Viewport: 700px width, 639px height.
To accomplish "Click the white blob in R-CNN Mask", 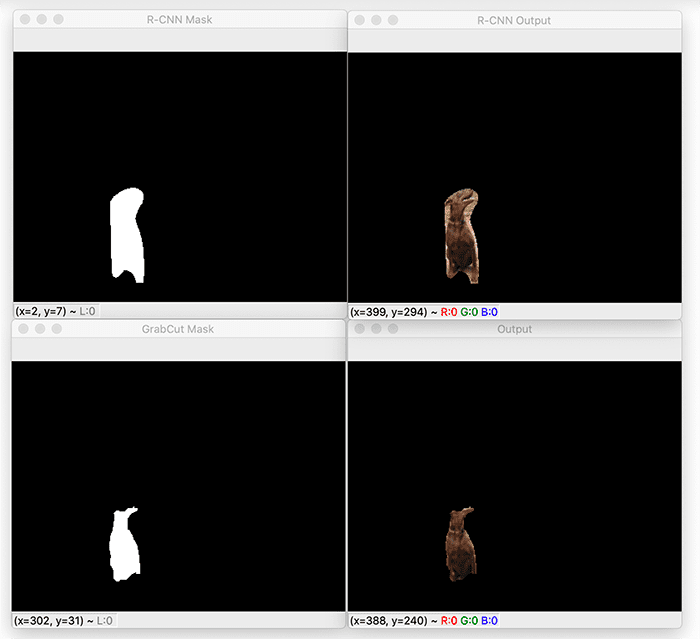I will [125, 235].
